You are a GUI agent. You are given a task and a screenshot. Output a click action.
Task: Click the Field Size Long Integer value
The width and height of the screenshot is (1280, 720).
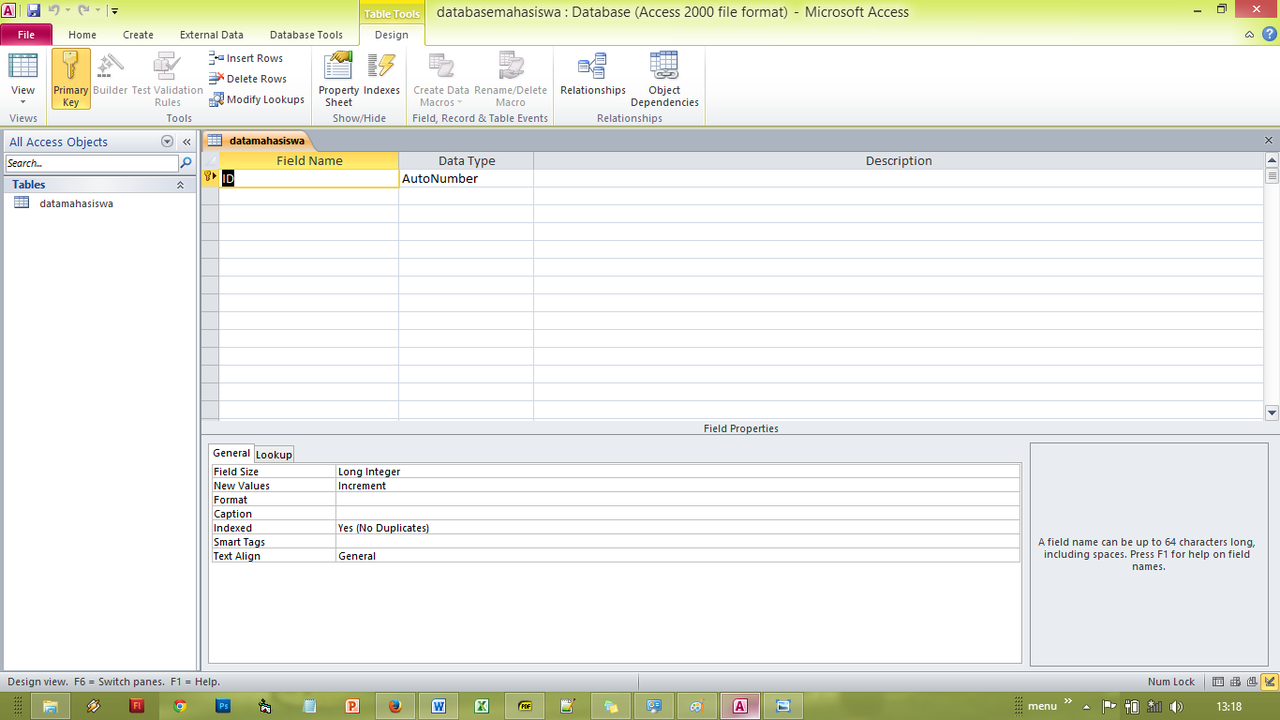point(678,471)
